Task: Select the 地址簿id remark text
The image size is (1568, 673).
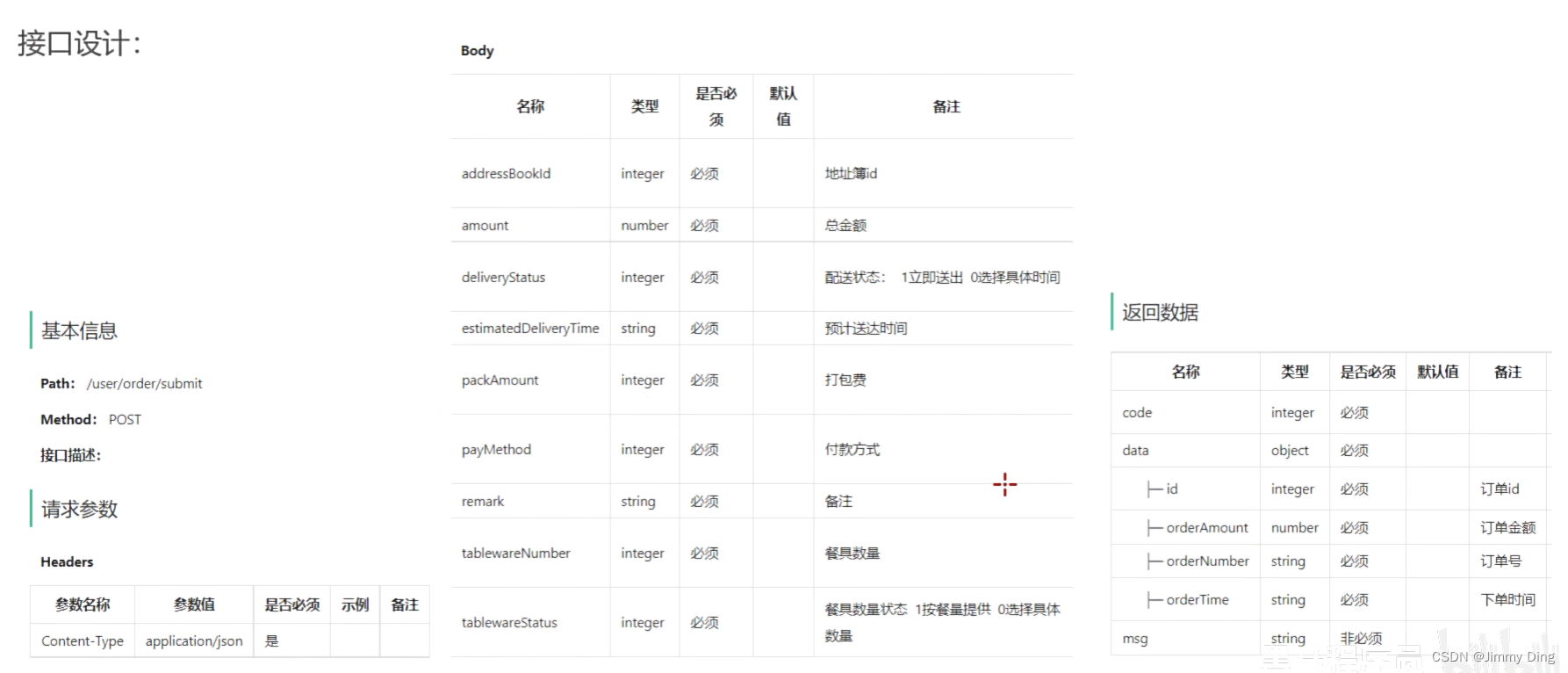Action: coord(851,173)
